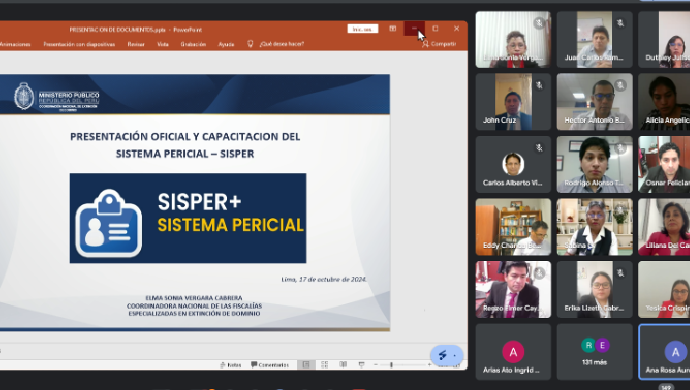Click the zoom in plus button

[429, 364]
